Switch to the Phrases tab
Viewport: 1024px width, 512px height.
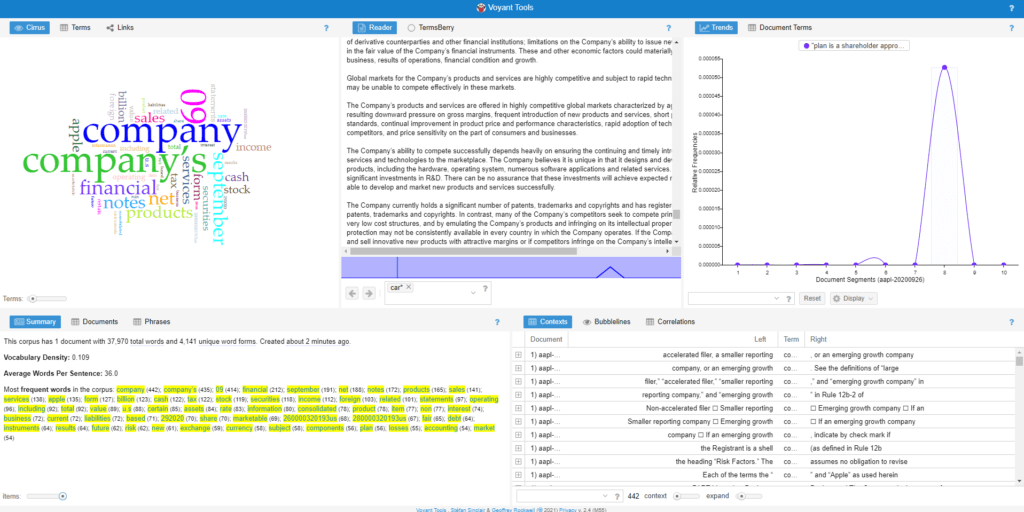pyautogui.click(x=152, y=322)
